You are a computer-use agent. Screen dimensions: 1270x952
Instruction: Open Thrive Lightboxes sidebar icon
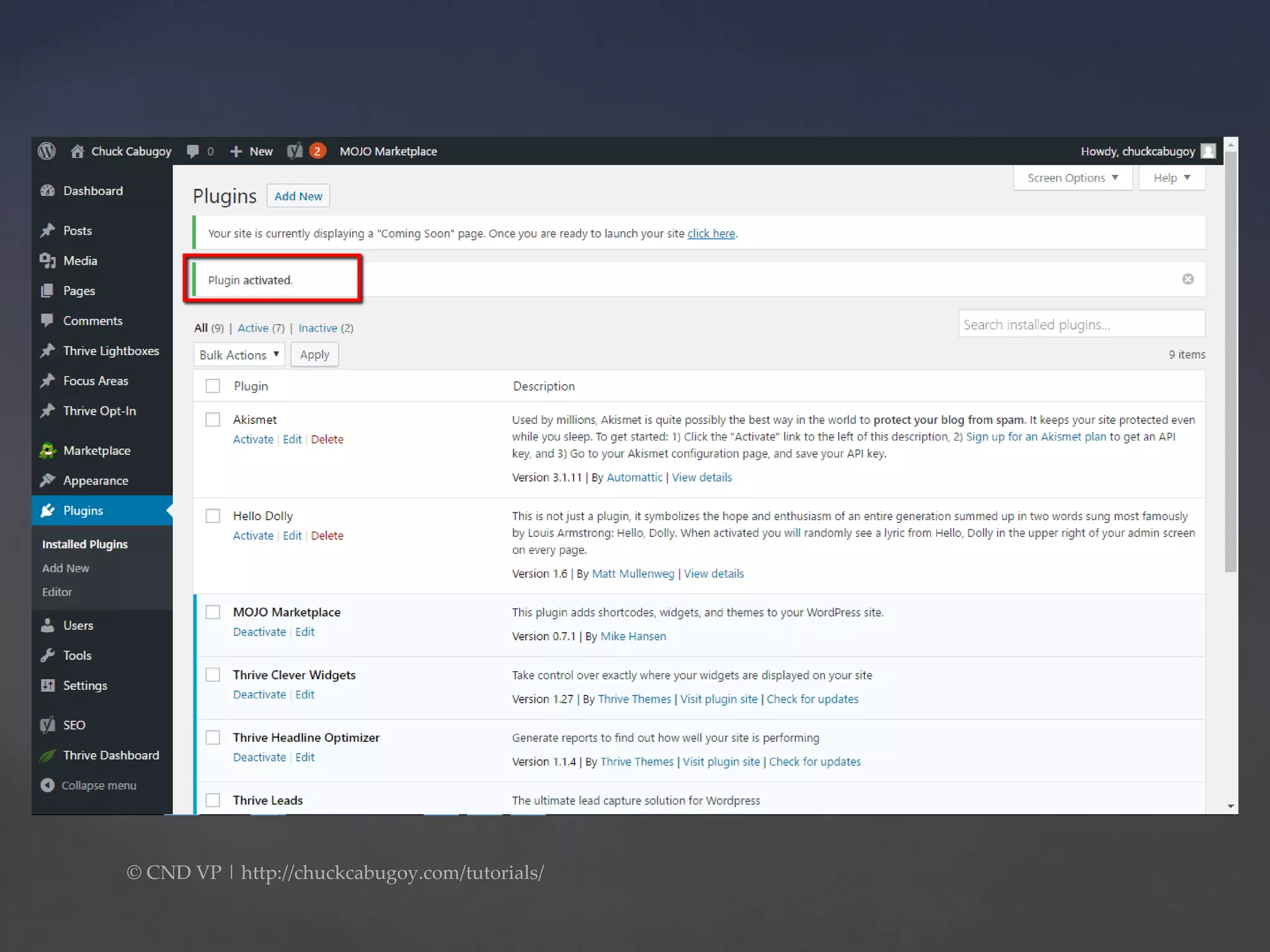[x=48, y=351]
